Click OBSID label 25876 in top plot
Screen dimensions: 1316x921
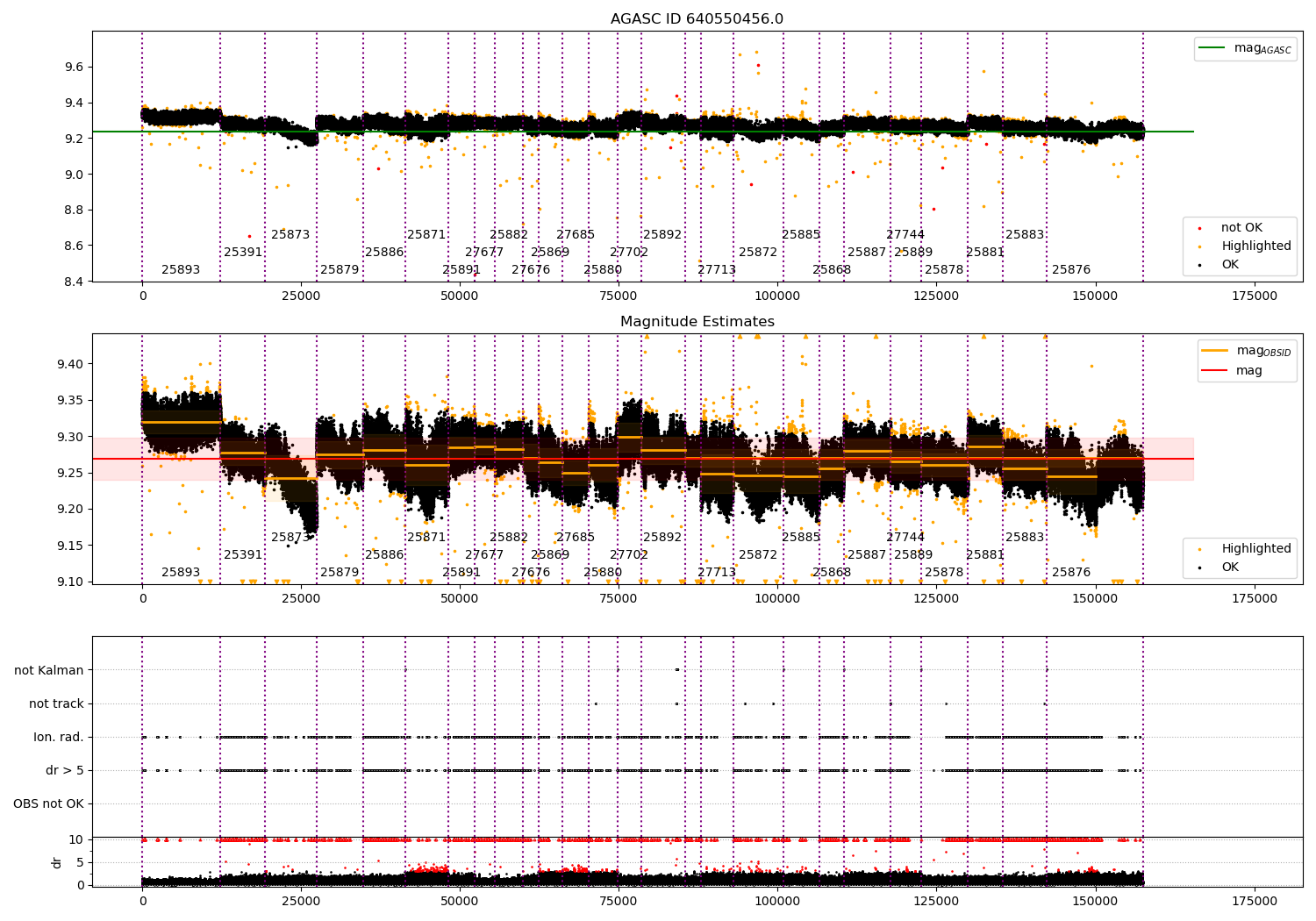pyautogui.click(x=1071, y=270)
